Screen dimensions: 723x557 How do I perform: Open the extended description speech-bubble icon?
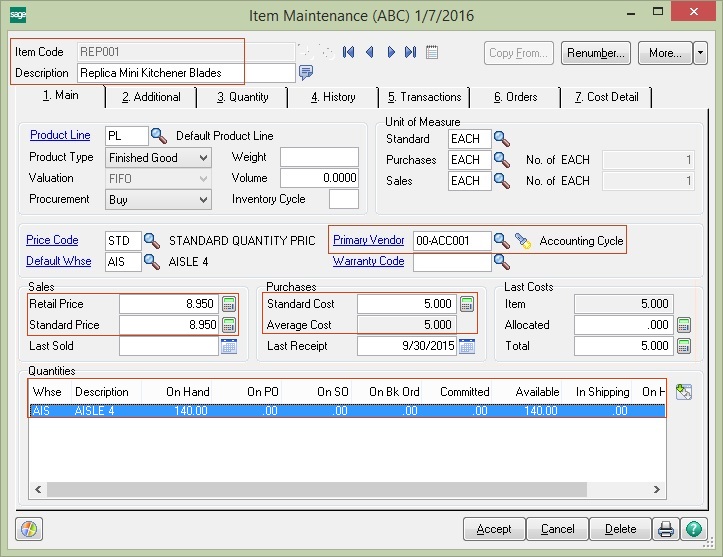point(306,72)
